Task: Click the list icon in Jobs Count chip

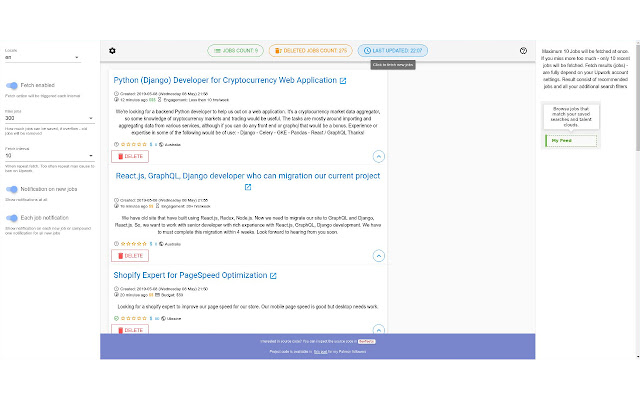Action: tap(217, 51)
